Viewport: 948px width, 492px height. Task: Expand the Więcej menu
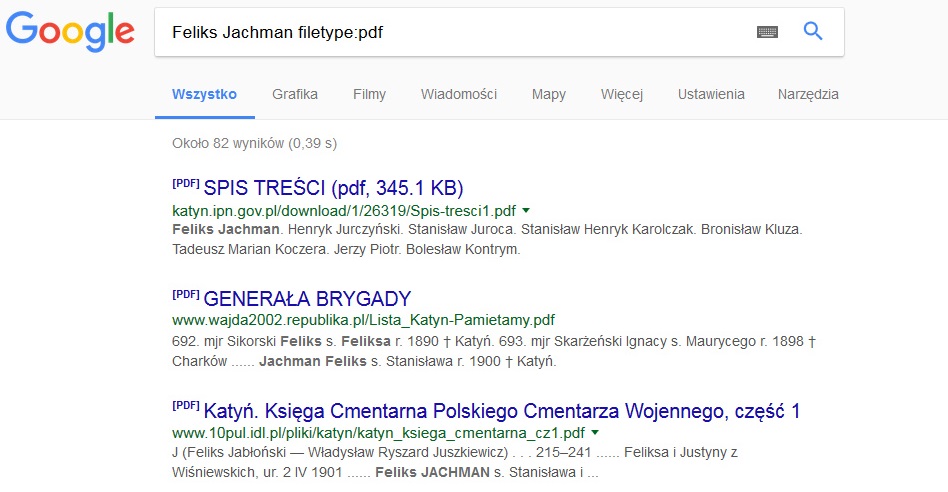(622, 94)
